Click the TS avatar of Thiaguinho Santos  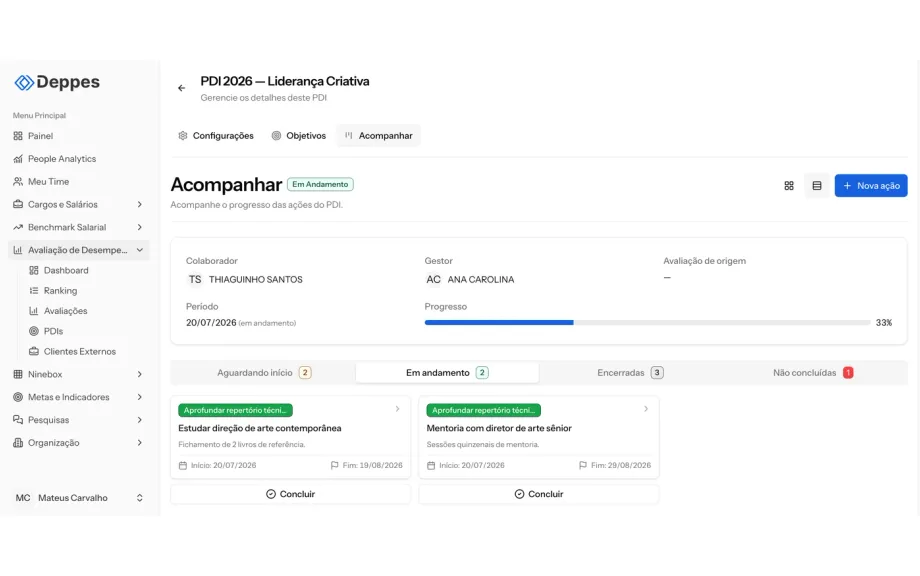coord(195,280)
